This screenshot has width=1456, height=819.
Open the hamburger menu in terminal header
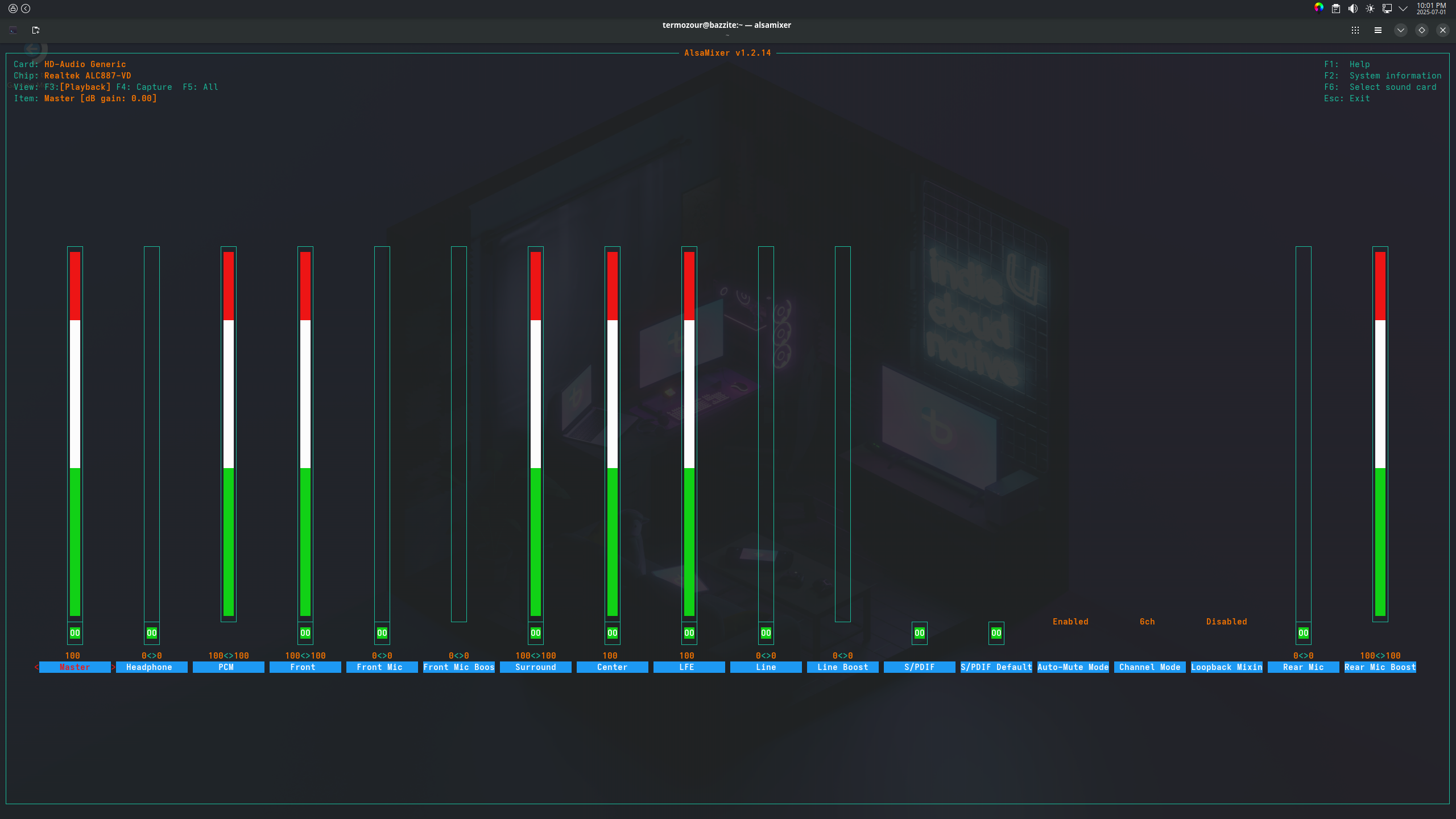click(1378, 30)
